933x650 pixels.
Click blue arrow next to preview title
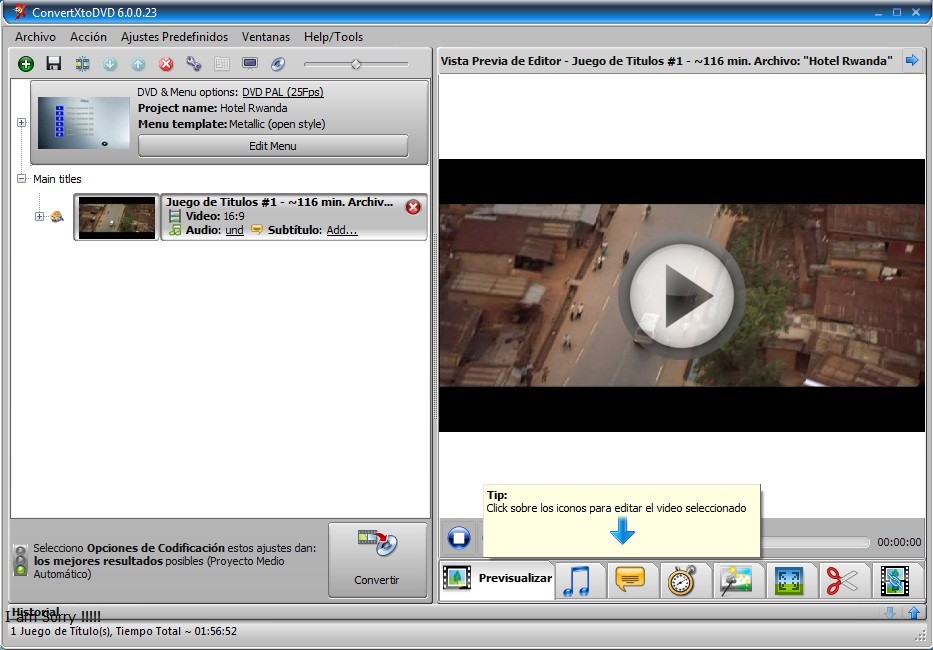coord(912,60)
